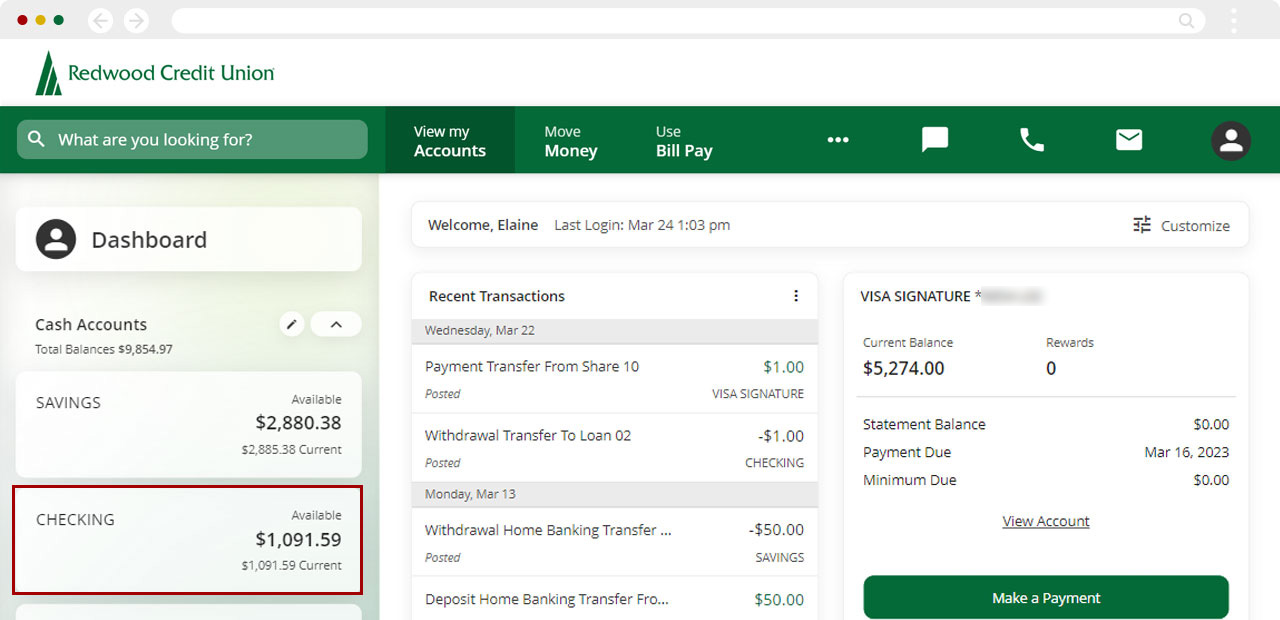Open the View Account link
This screenshot has height=620, width=1280.
click(1046, 521)
